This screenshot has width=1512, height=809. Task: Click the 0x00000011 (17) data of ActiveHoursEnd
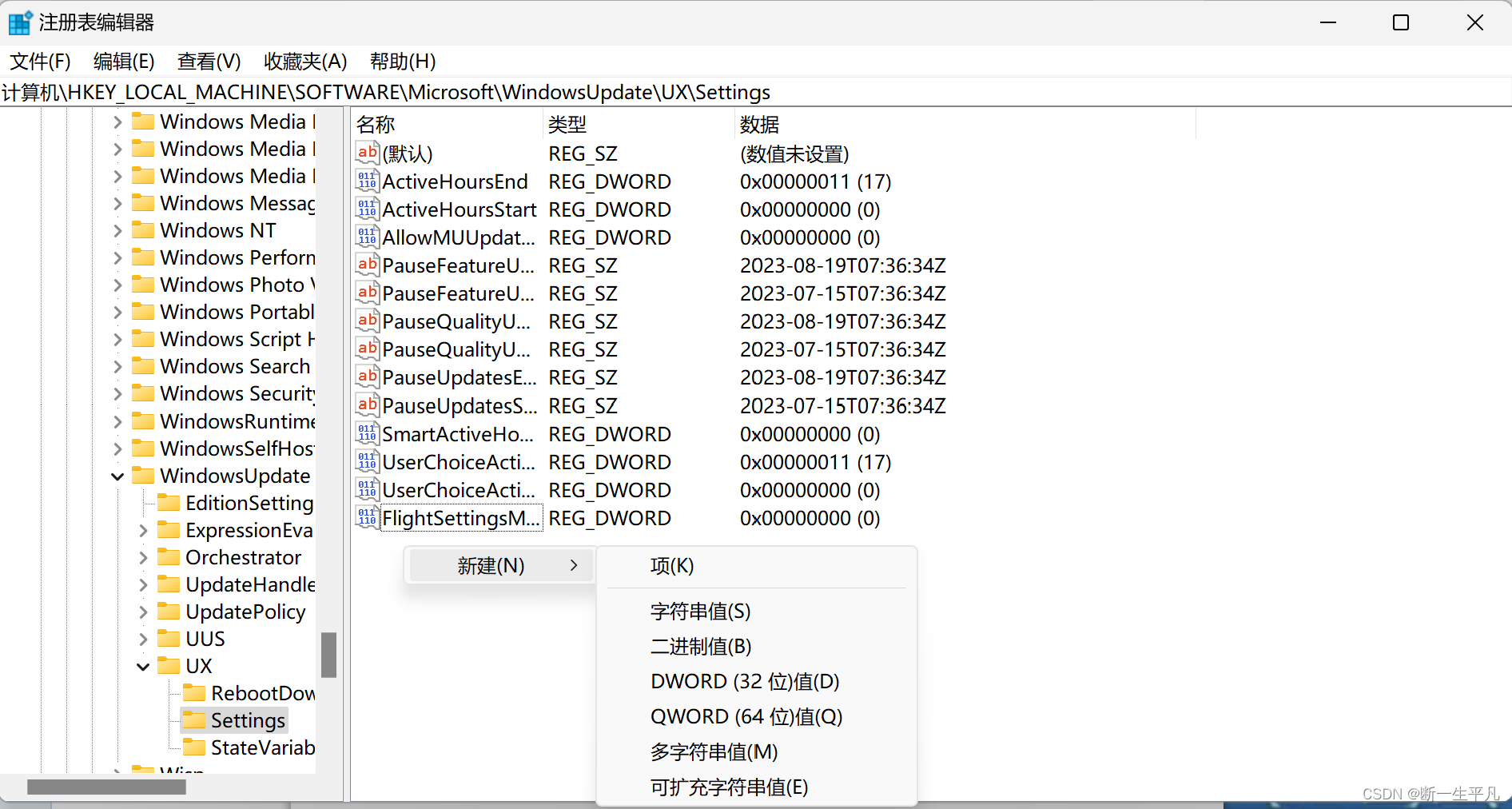[x=815, y=181]
